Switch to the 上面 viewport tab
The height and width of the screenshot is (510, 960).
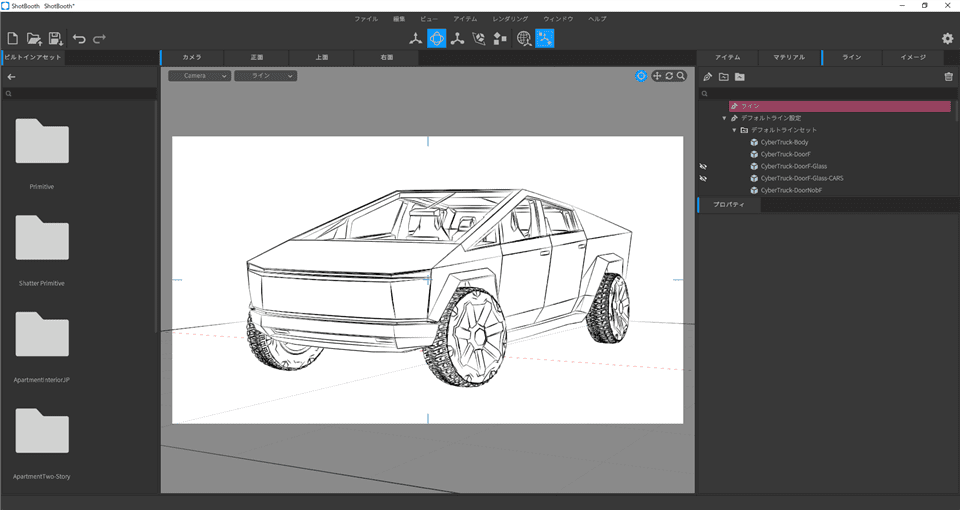pos(321,58)
